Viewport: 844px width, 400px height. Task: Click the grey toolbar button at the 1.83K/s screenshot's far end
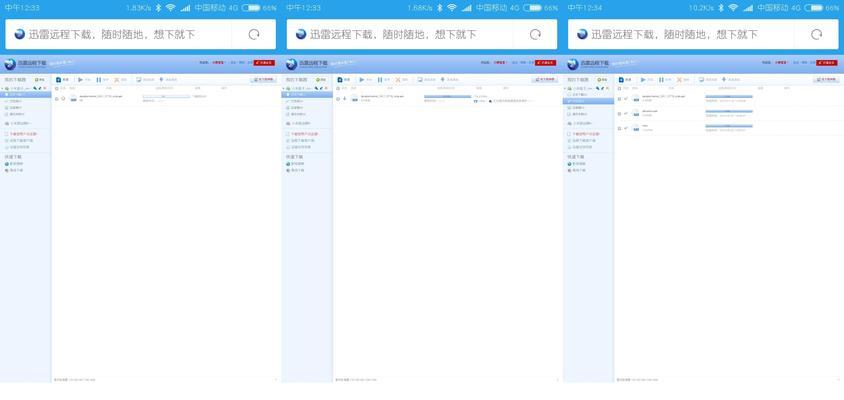263,80
